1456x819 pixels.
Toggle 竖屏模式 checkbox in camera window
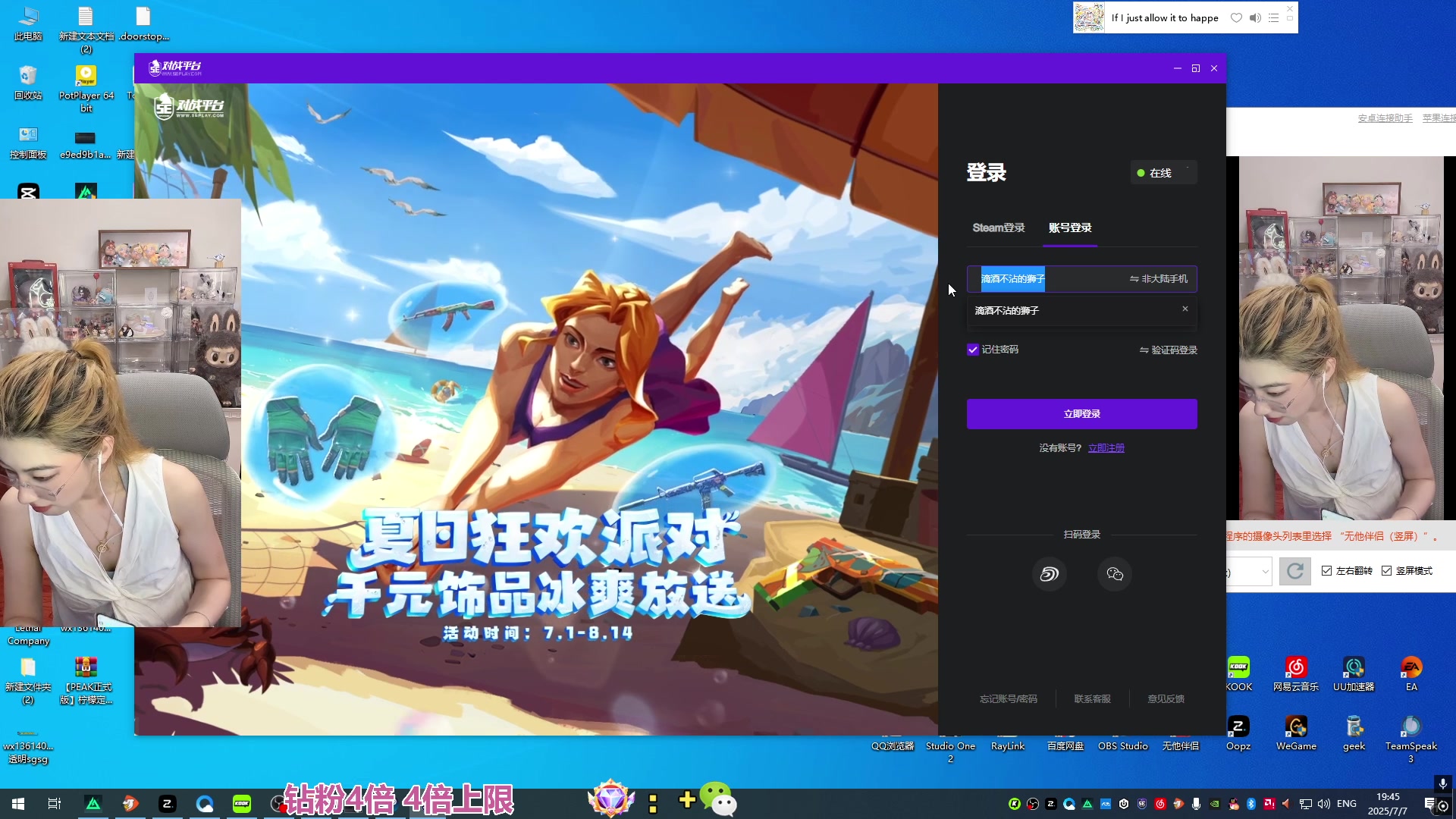pos(1386,571)
